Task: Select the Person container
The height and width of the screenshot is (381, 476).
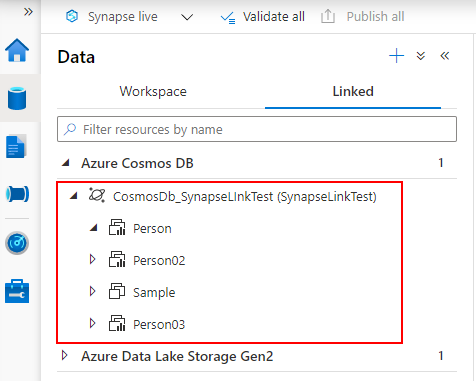Action: [152, 229]
